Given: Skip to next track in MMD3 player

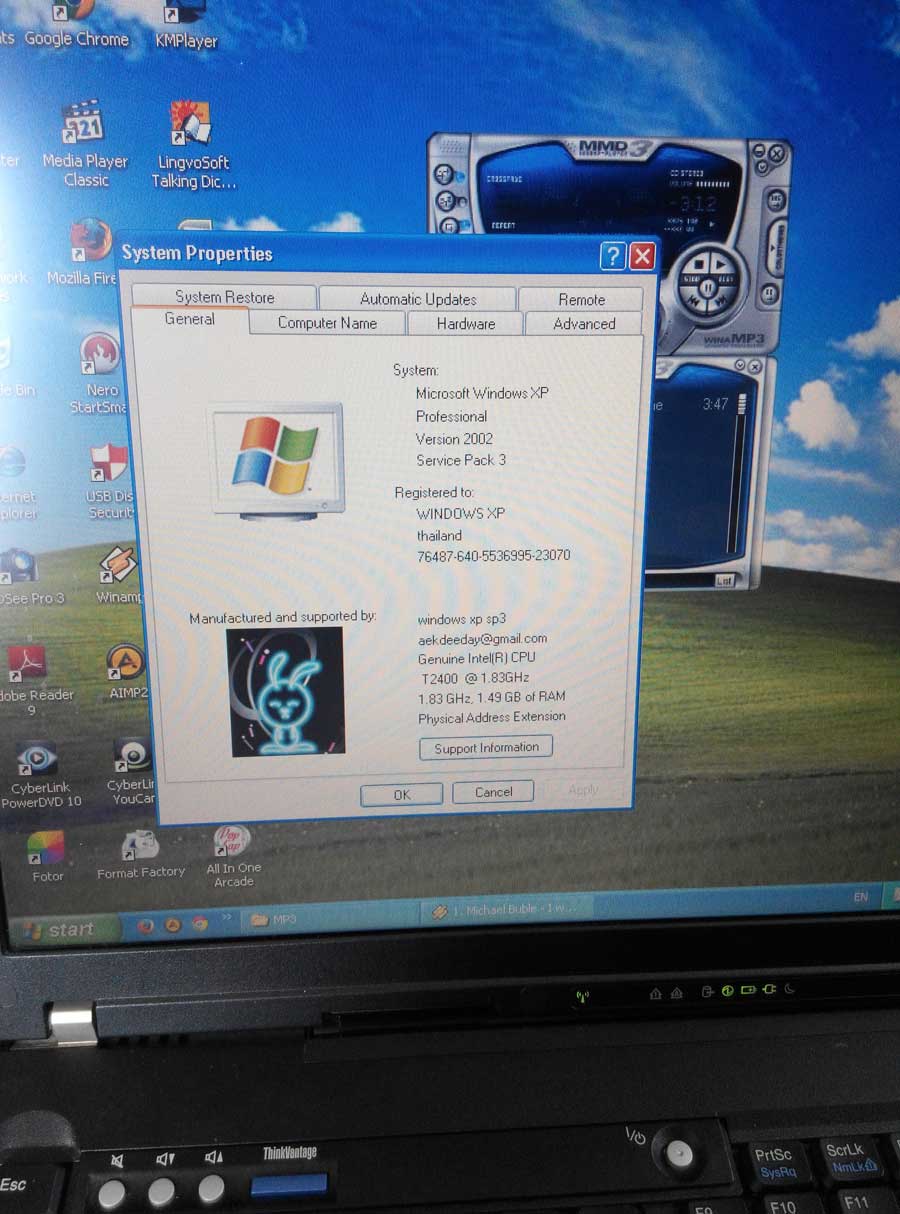Looking at the screenshot, I should [722, 301].
